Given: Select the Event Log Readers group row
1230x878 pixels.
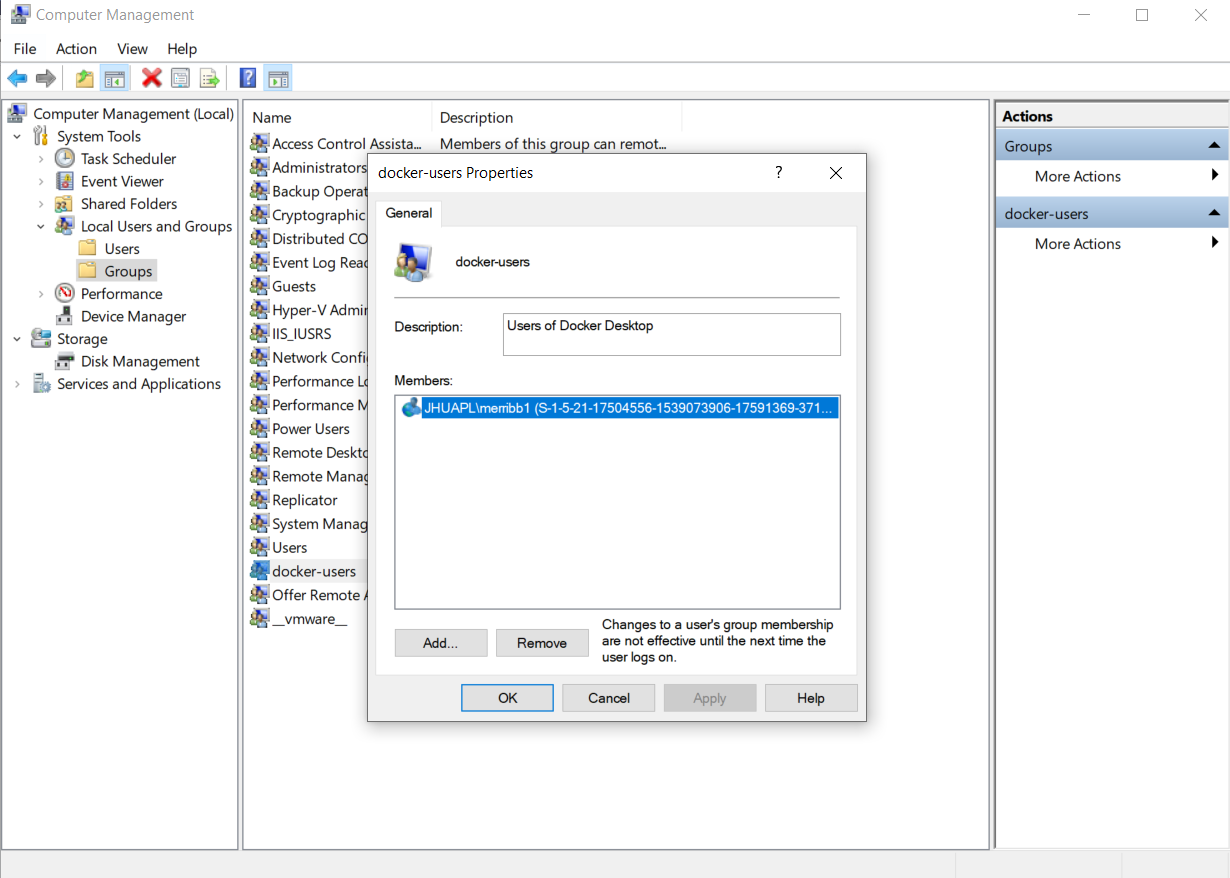Looking at the screenshot, I should point(319,262).
